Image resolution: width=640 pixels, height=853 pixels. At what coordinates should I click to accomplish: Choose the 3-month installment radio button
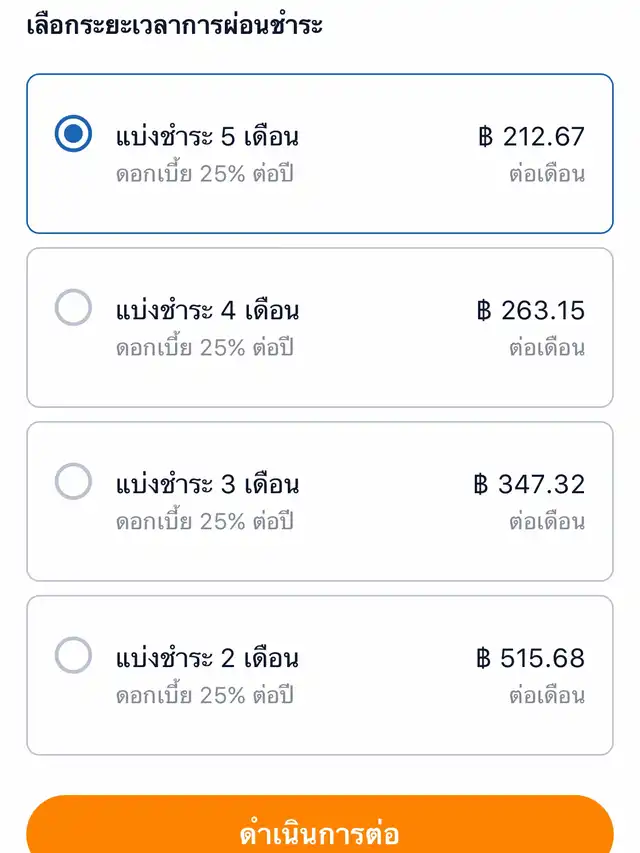pyautogui.click(x=73, y=482)
